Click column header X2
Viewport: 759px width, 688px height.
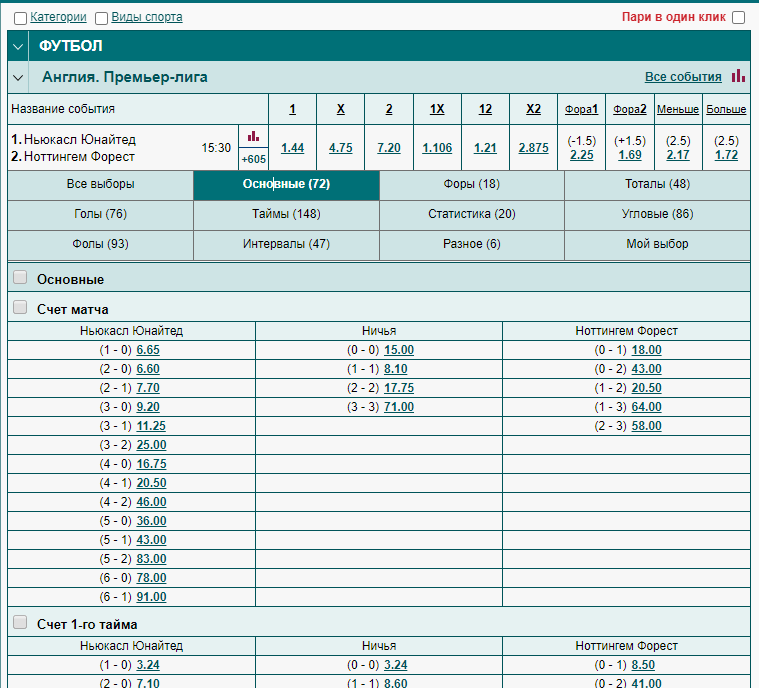coord(533,109)
